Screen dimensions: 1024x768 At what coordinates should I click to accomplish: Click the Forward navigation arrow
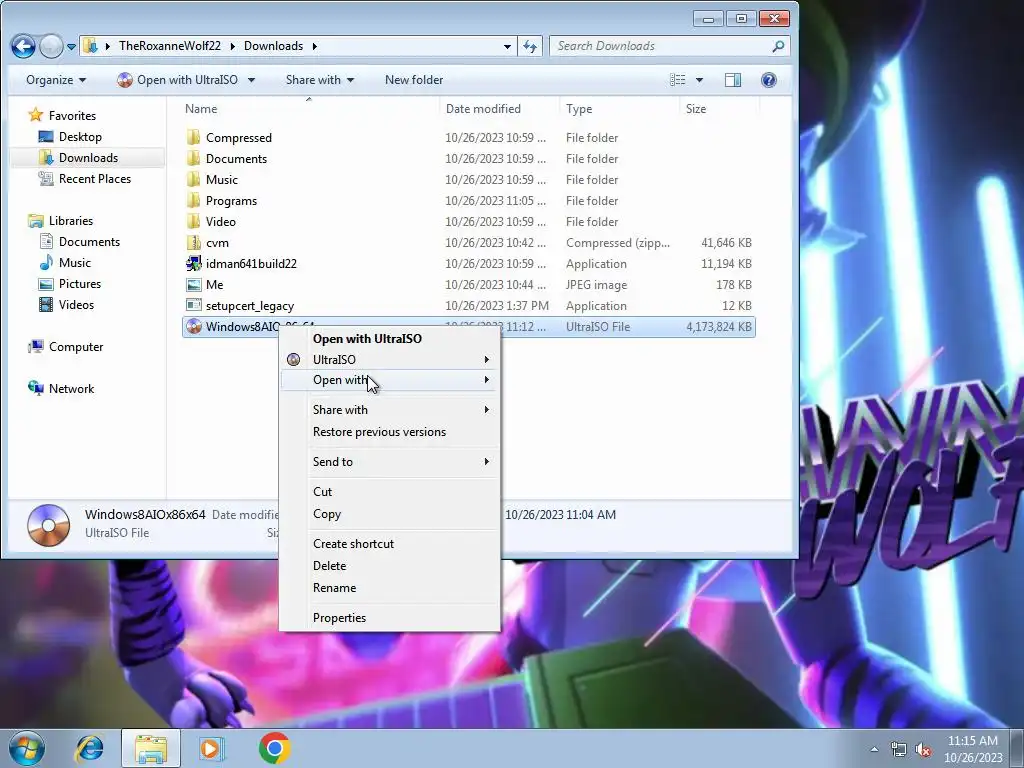coord(51,46)
